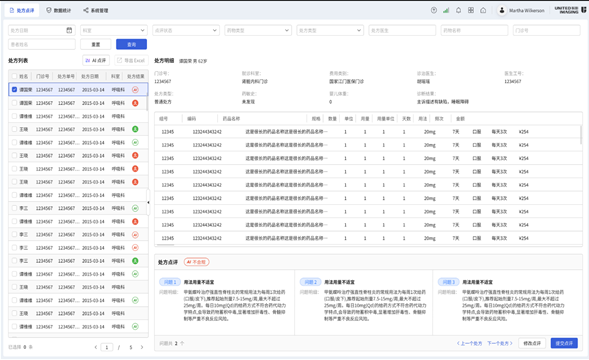Focus the 患者姓名 input field
The height and width of the screenshot is (360, 589).
click(x=42, y=44)
